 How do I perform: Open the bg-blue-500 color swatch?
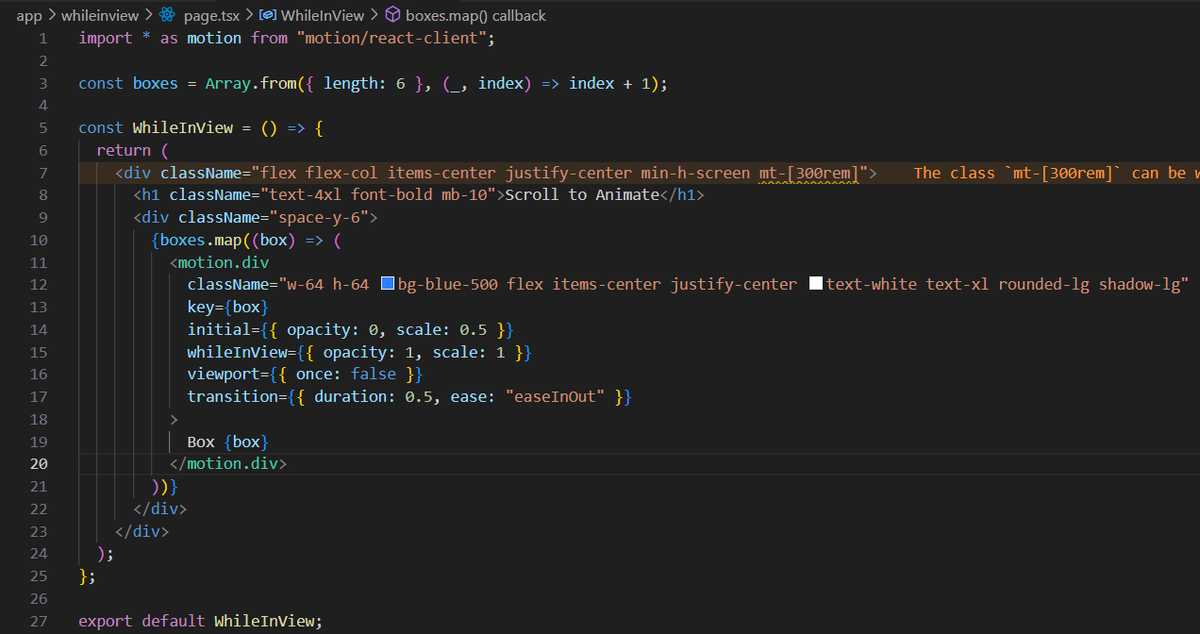point(389,284)
